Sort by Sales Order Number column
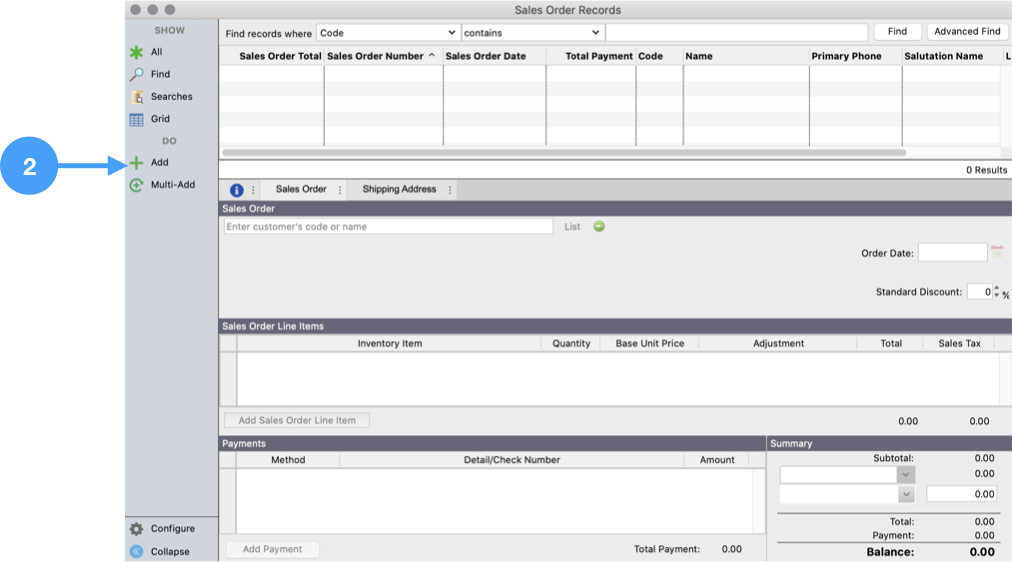This screenshot has width=1012, height=562. pyautogui.click(x=381, y=56)
